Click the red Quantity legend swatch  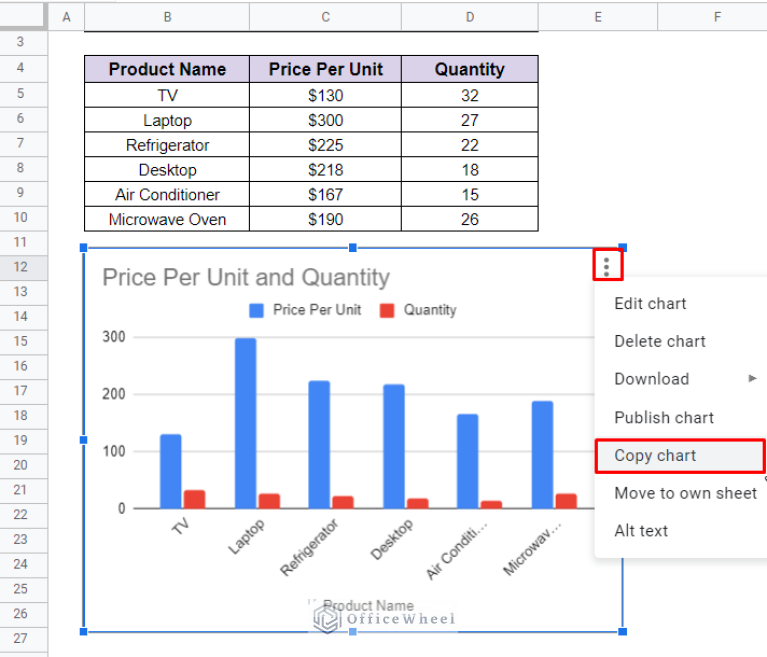click(387, 310)
